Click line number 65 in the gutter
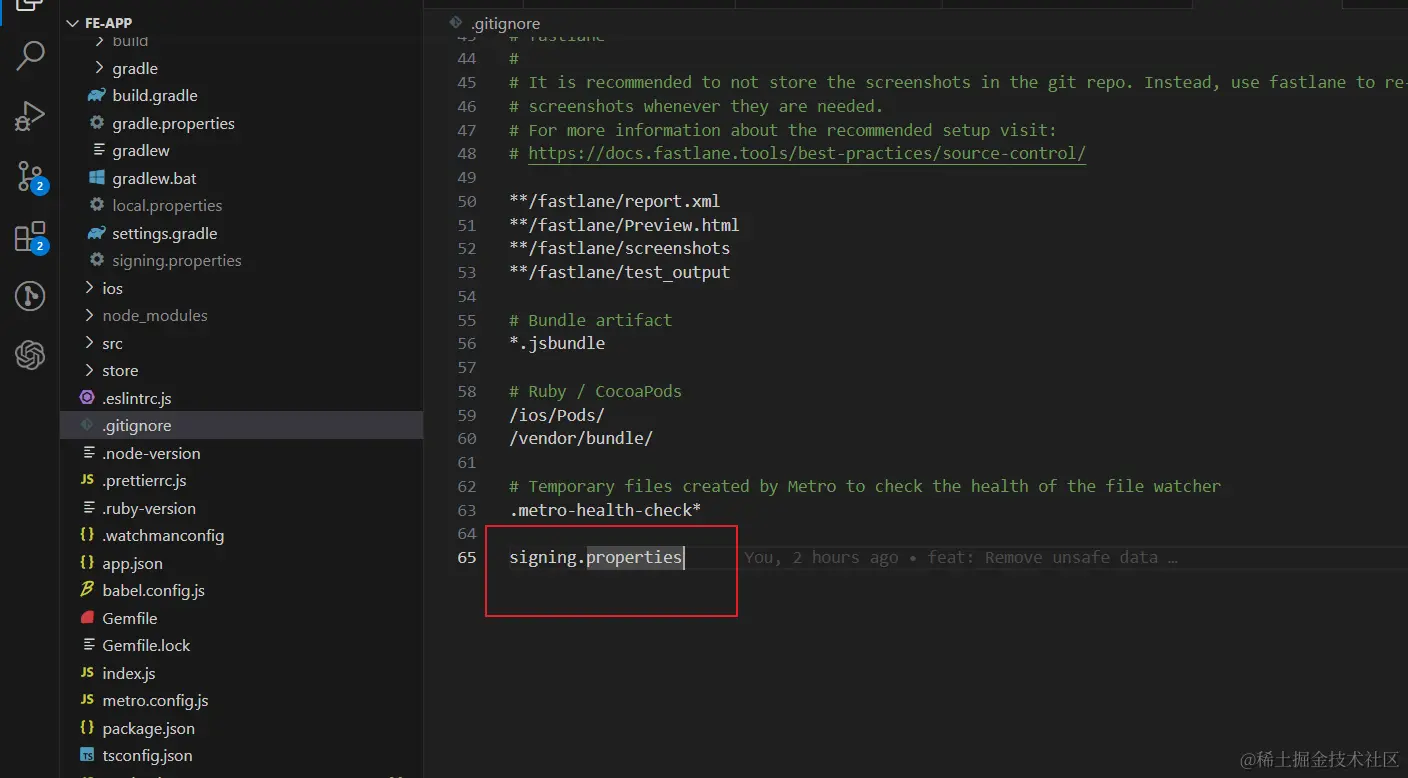 coord(467,557)
